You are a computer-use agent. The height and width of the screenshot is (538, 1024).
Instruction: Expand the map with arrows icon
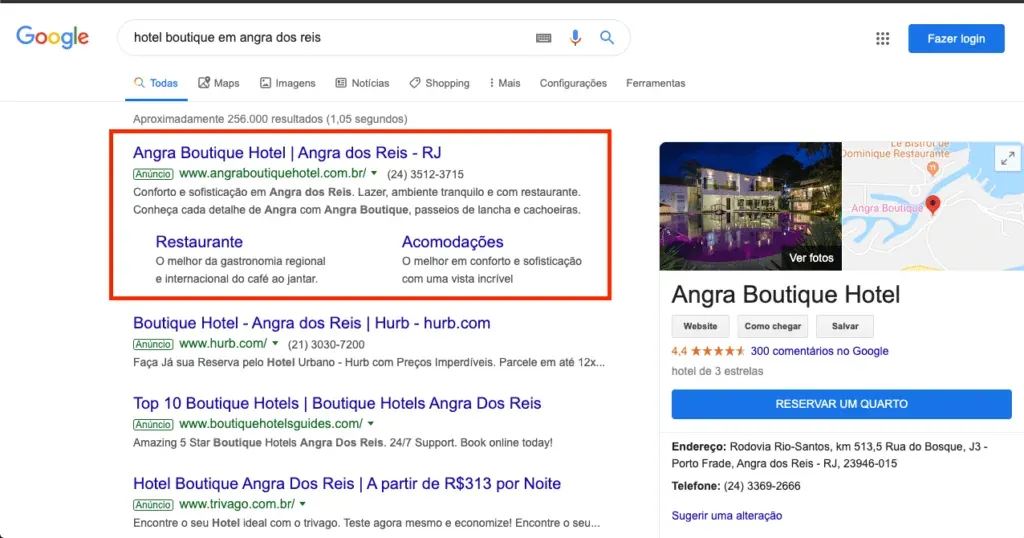[1008, 157]
